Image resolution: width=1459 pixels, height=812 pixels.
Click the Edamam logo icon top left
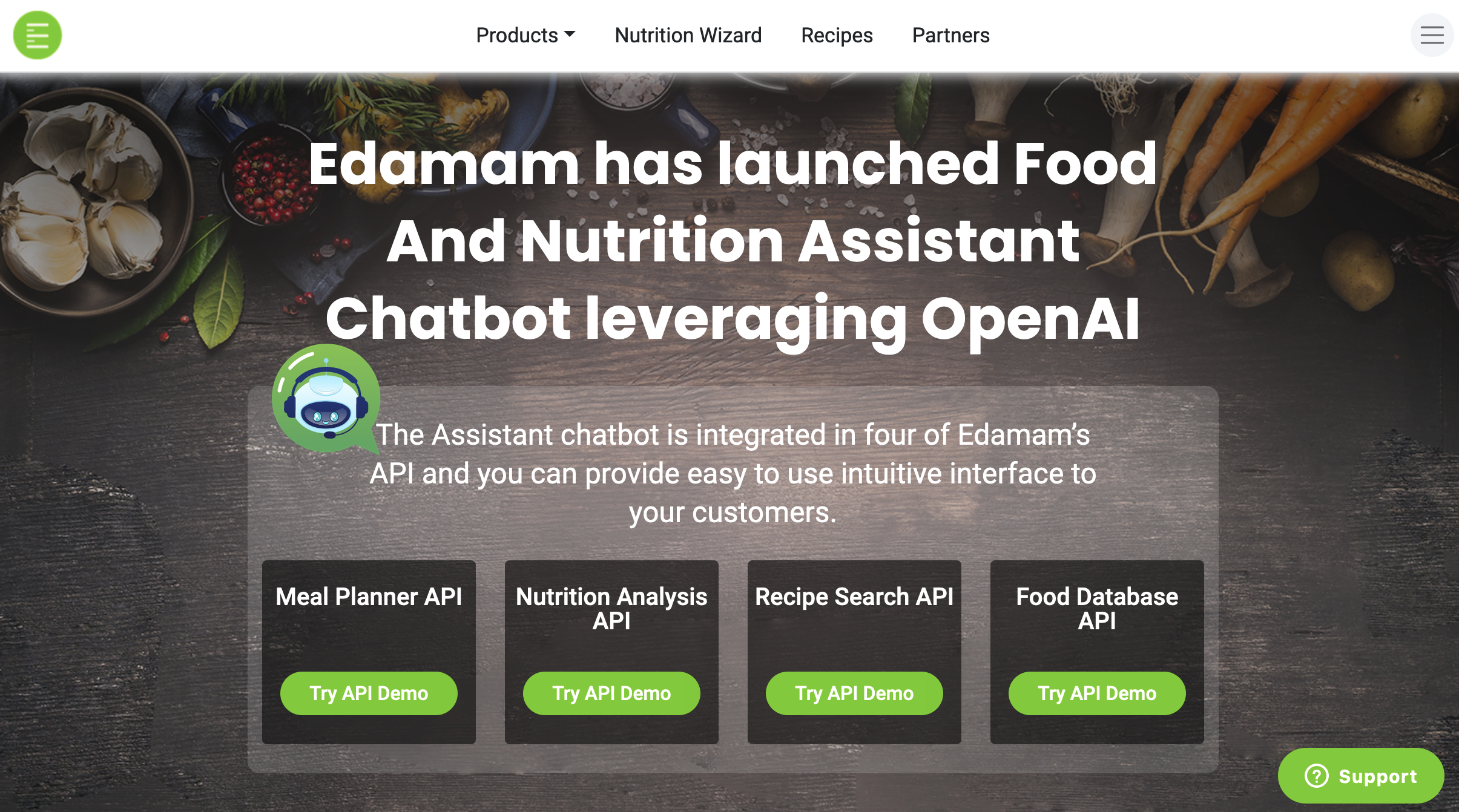37,35
